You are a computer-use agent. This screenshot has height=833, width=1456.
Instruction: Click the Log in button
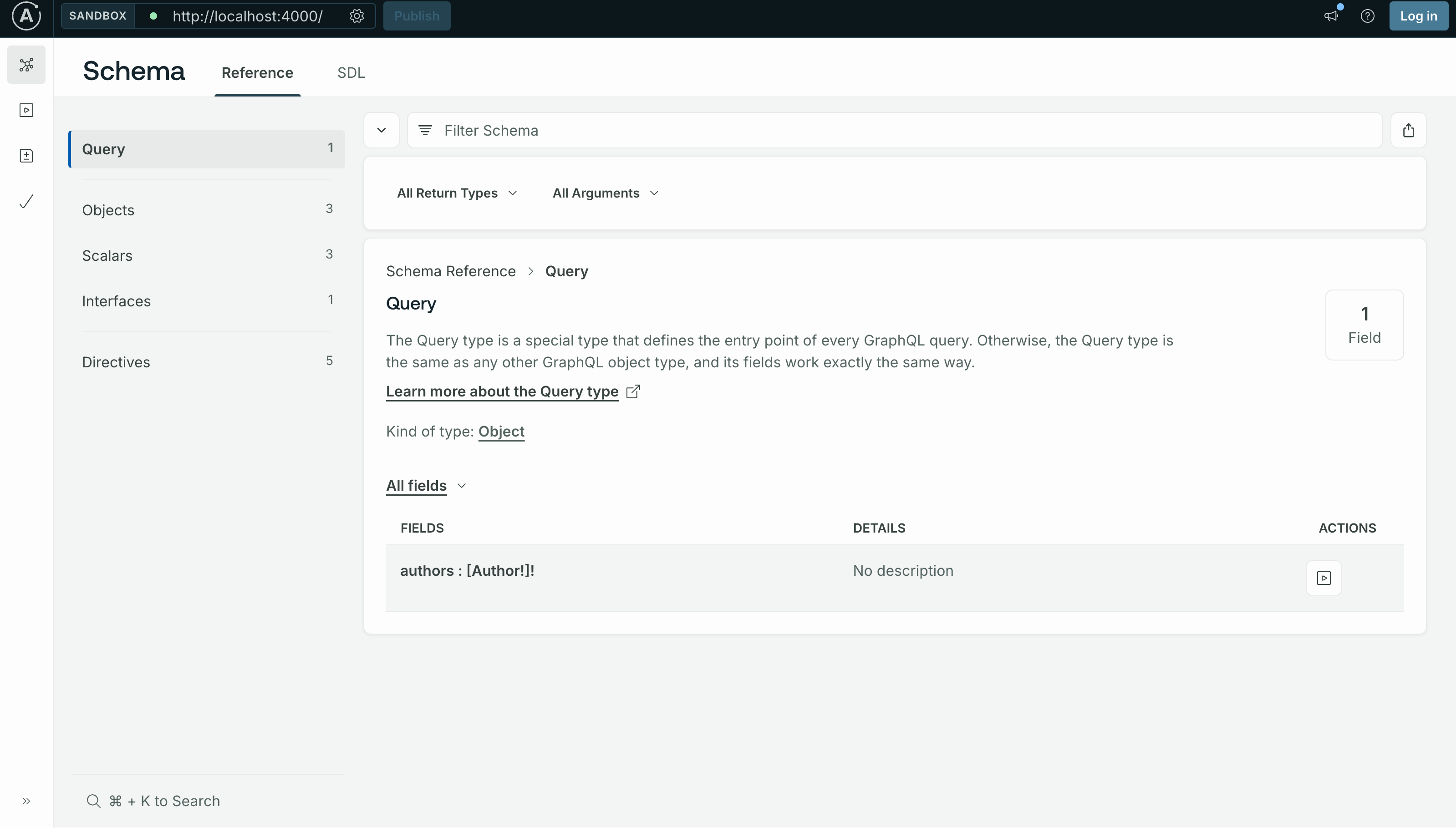click(1418, 16)
